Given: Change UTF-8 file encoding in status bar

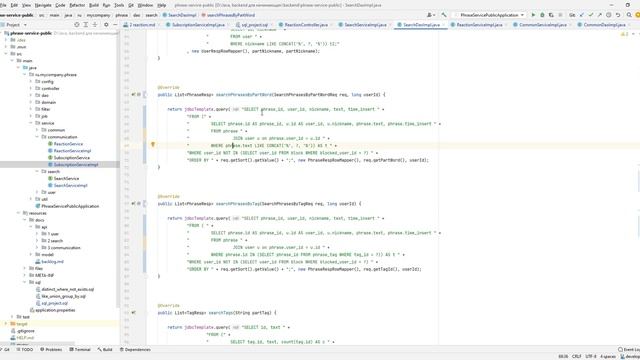Looking at the screenshot, I should (591, 356).
